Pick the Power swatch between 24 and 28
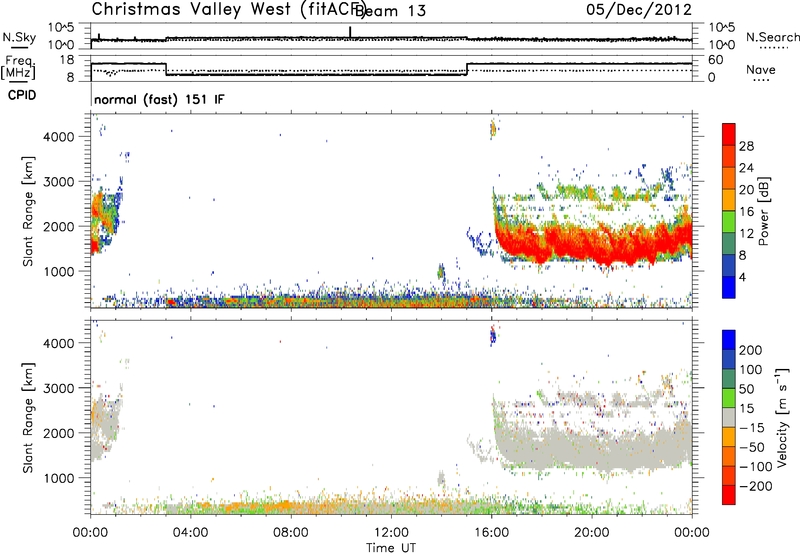 tap(729, 156)
